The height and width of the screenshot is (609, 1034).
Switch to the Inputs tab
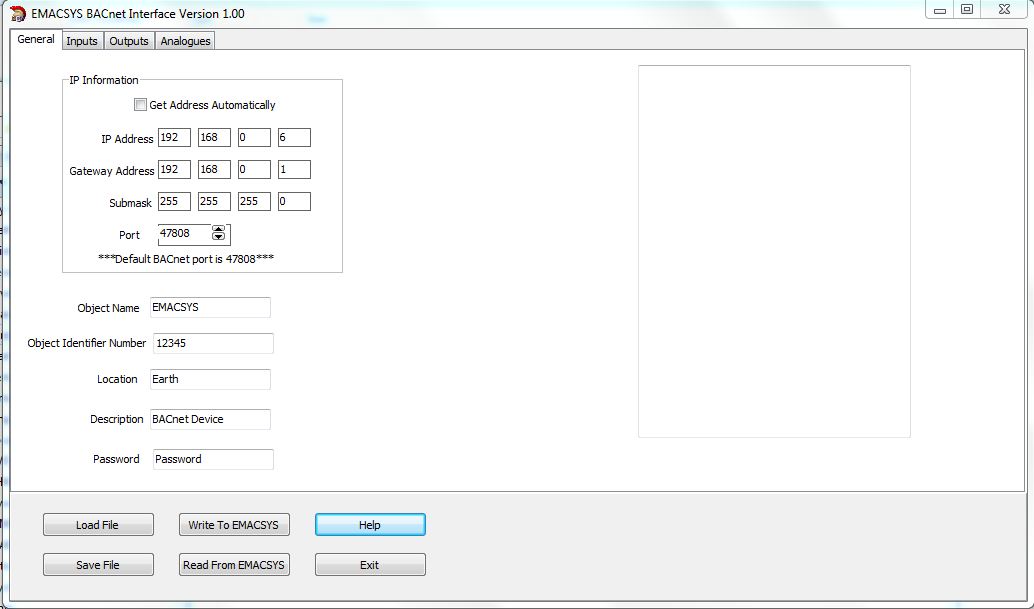82,41
